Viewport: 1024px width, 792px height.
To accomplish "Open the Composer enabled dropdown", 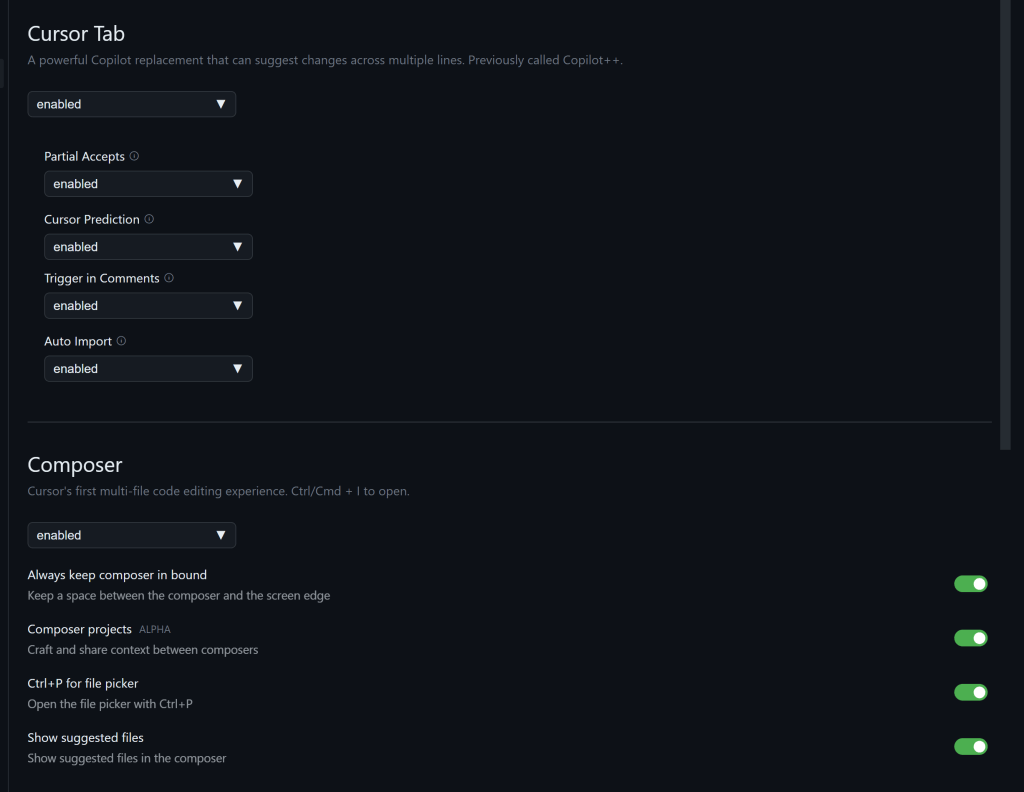I will [x=132, y=535].
